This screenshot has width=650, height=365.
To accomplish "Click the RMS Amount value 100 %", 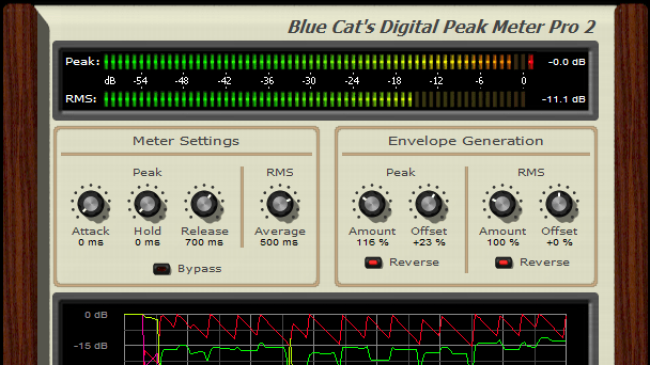I will pyautogui.click(x=503, y=242).
